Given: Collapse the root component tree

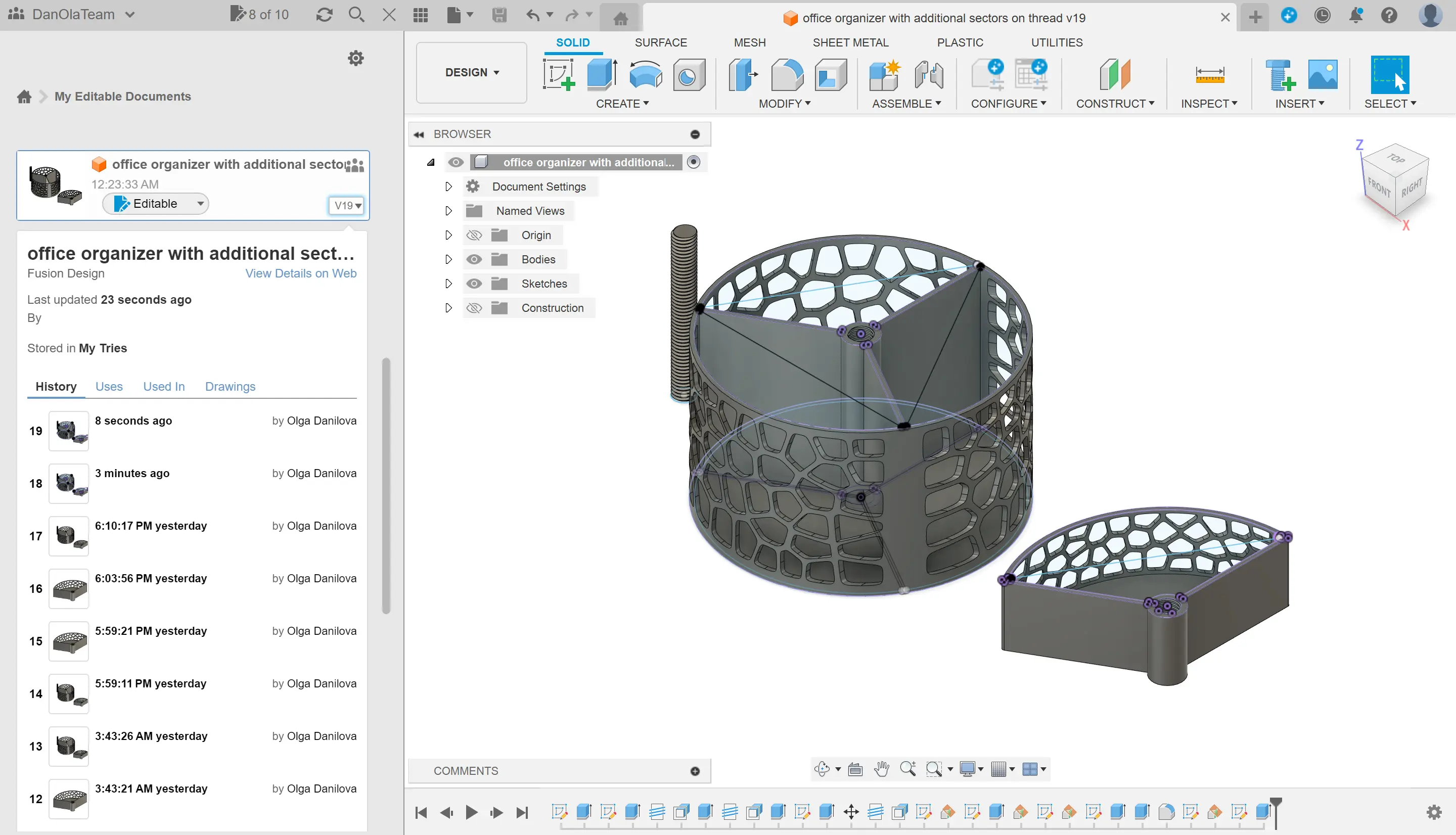Looking at the screenshot, I should coord(431,162).
